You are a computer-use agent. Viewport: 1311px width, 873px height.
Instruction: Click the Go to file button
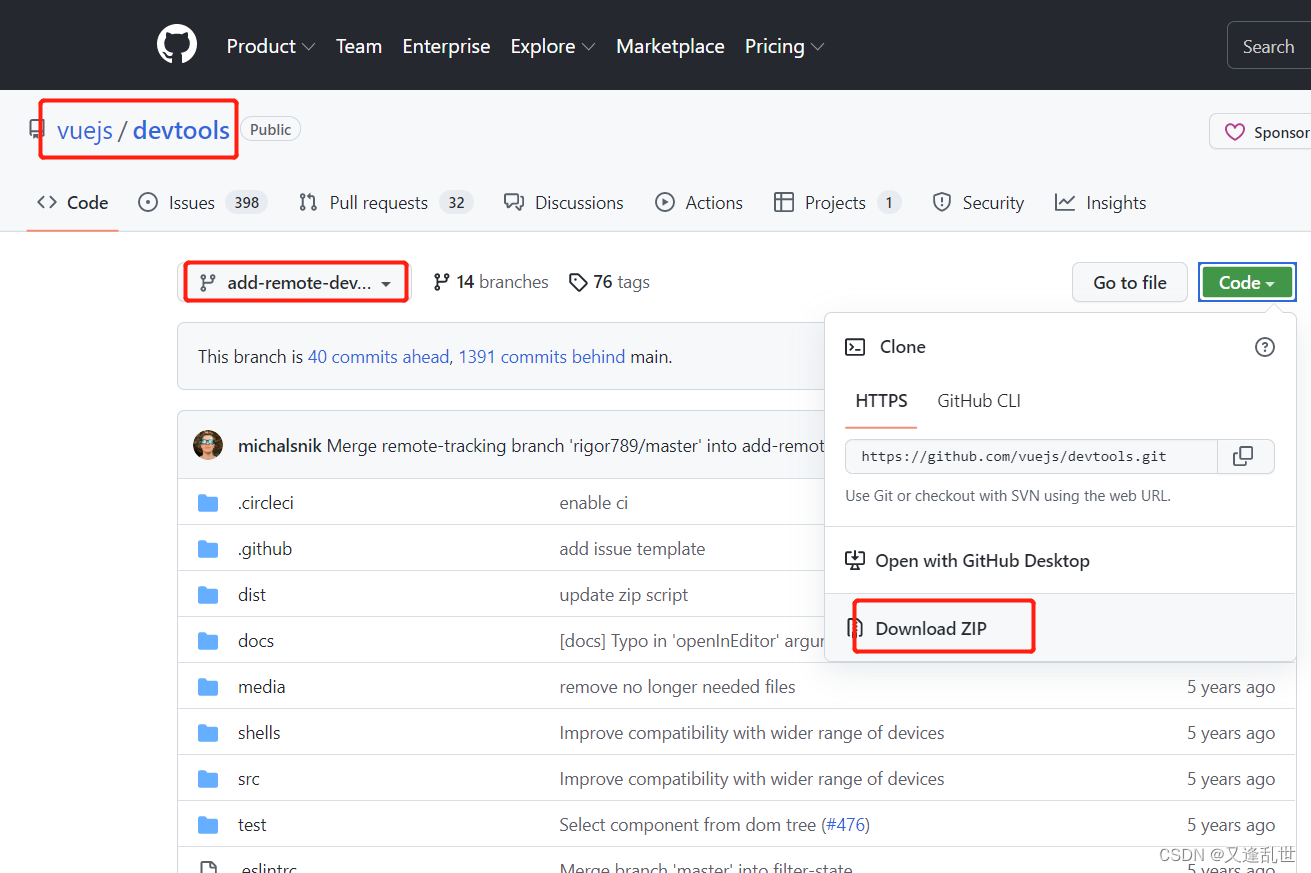click(x=1129, y=282)
